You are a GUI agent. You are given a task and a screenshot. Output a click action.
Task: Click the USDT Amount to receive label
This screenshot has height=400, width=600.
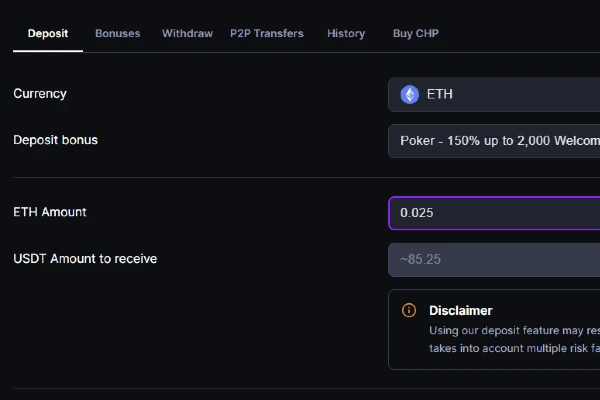pos(85,259)
